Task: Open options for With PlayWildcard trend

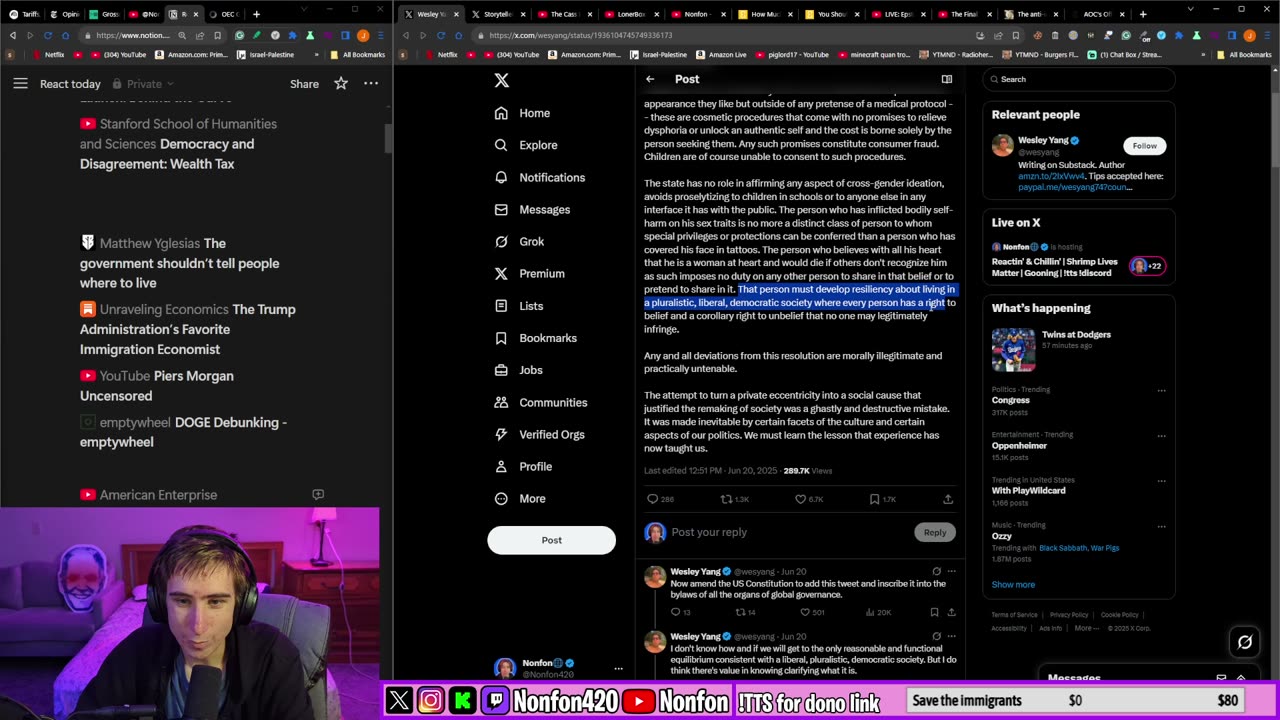Action: point(1161,481)
